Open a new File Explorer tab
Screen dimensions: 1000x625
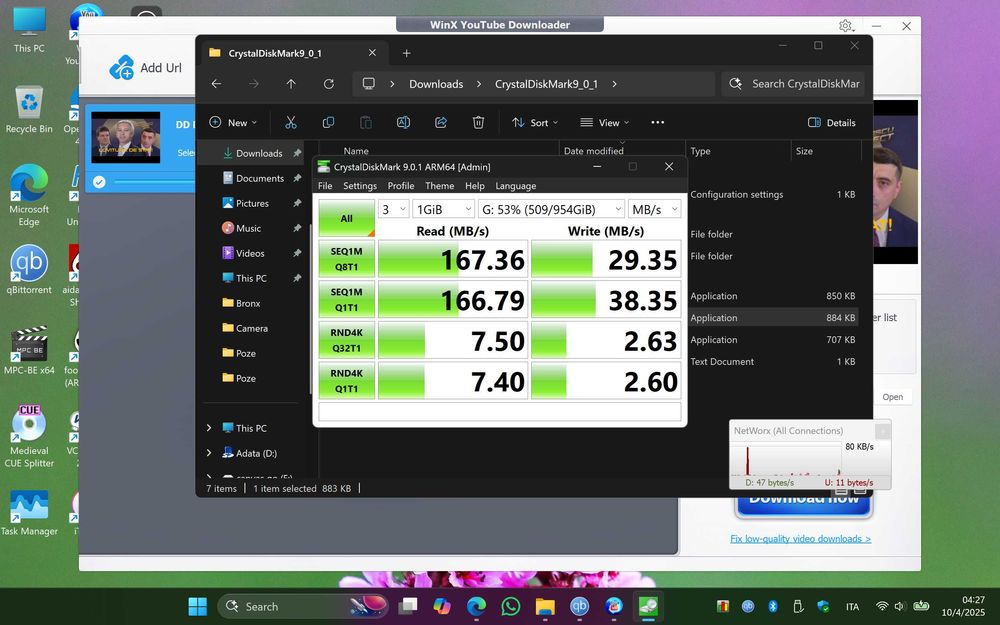click(x=406, y=53)
